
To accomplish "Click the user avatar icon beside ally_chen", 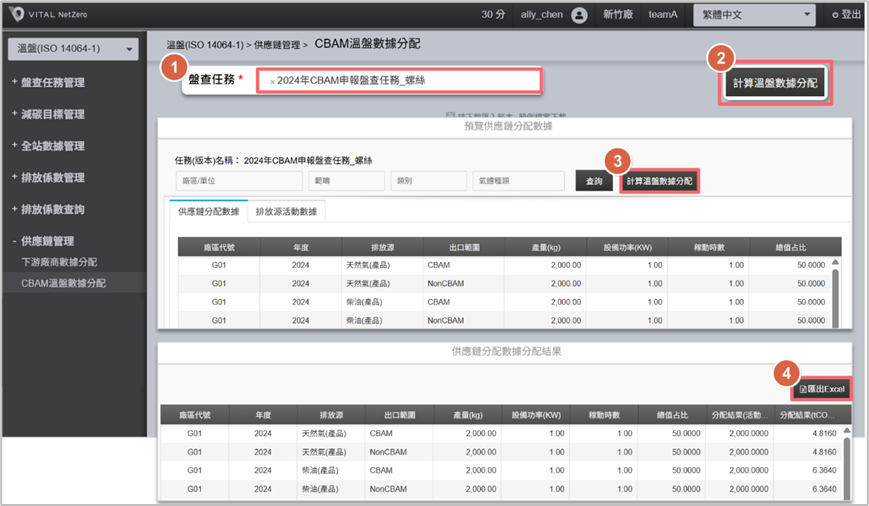I will point(579,15).
